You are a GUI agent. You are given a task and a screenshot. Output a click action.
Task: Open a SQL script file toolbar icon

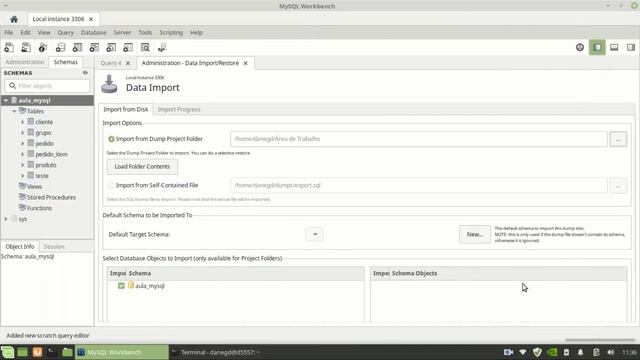click(26, 47)
